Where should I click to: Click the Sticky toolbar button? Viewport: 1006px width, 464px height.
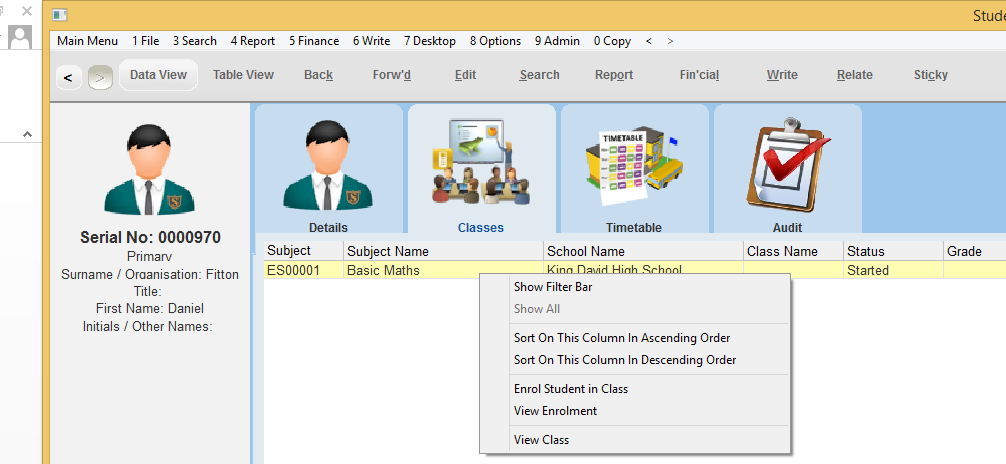(x=930, y=75)
